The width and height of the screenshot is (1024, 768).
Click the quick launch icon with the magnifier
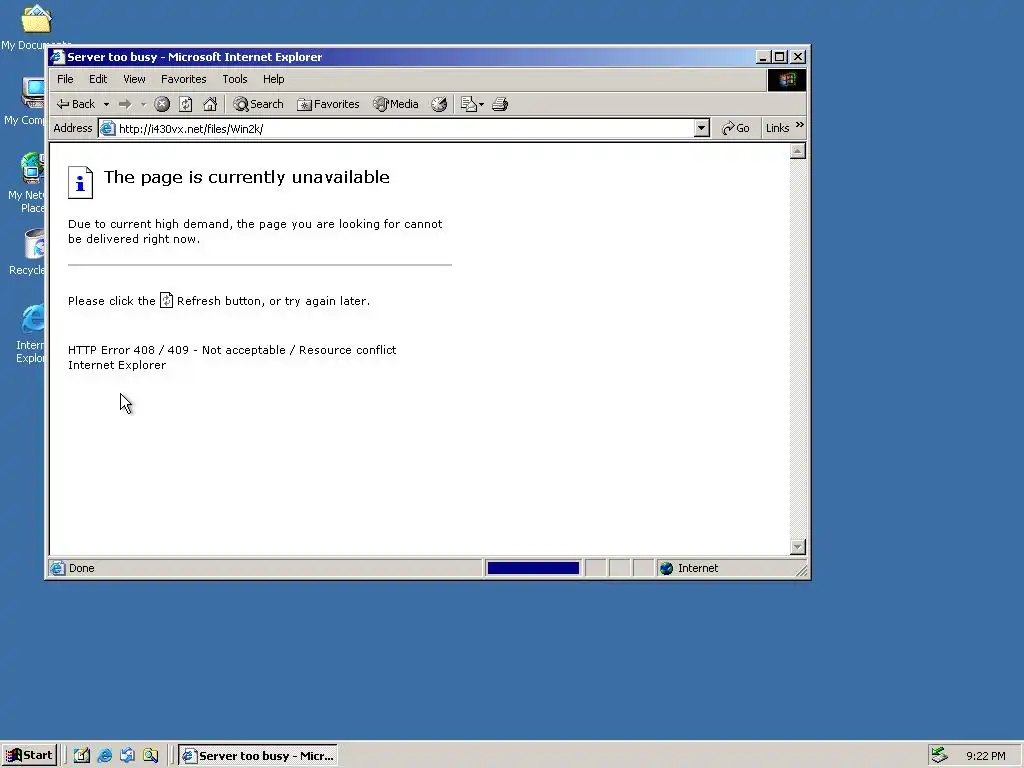(x=150, y=756)
